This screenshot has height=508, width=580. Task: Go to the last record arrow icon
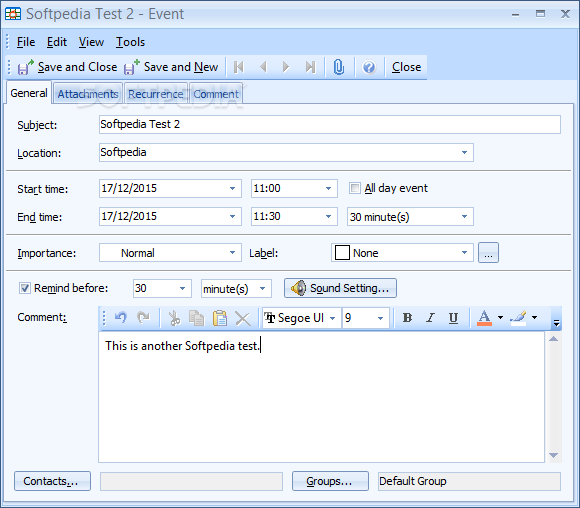tap(310, 67)
